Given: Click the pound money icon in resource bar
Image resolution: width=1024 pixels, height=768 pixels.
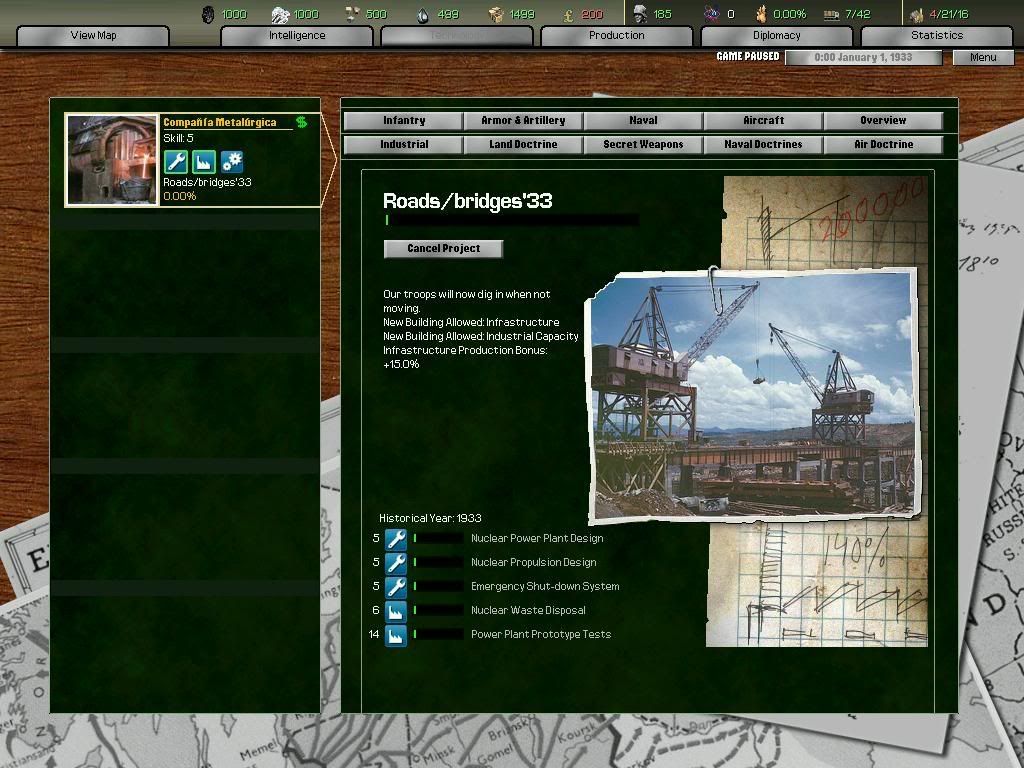Looking at the screenshot, I should (x=568, y=14).
